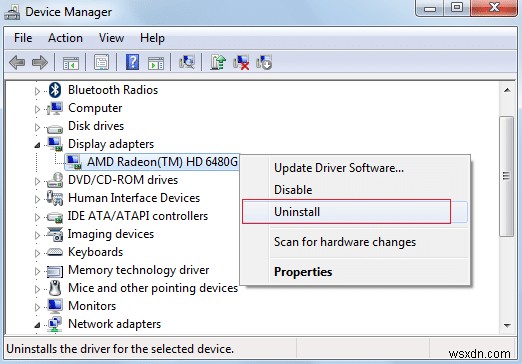This screenshot has width=522, height=364.
Task: Open the Action menu
Action: click(65, 38)
